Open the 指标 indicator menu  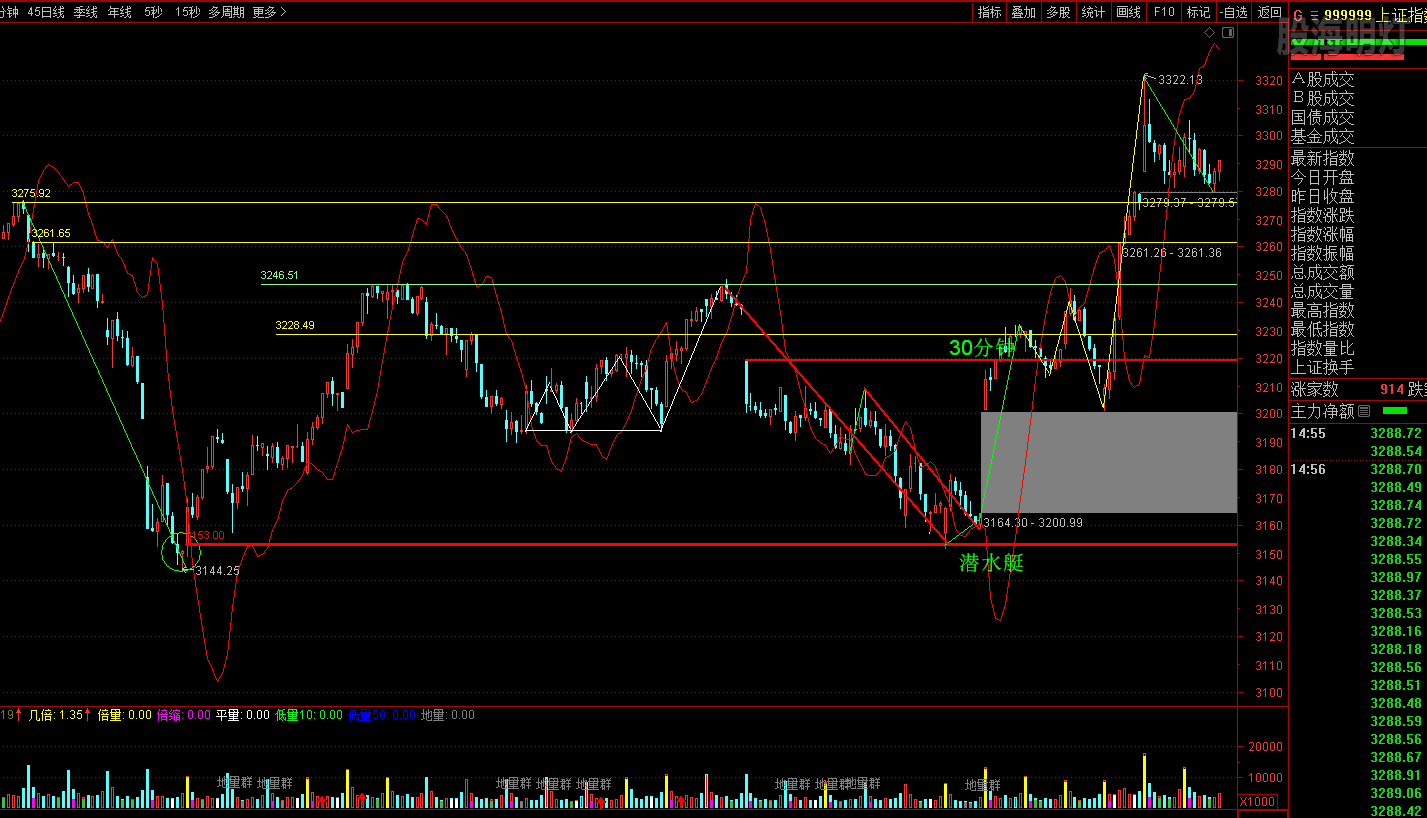pyautogui.click(x=990, y=12)
